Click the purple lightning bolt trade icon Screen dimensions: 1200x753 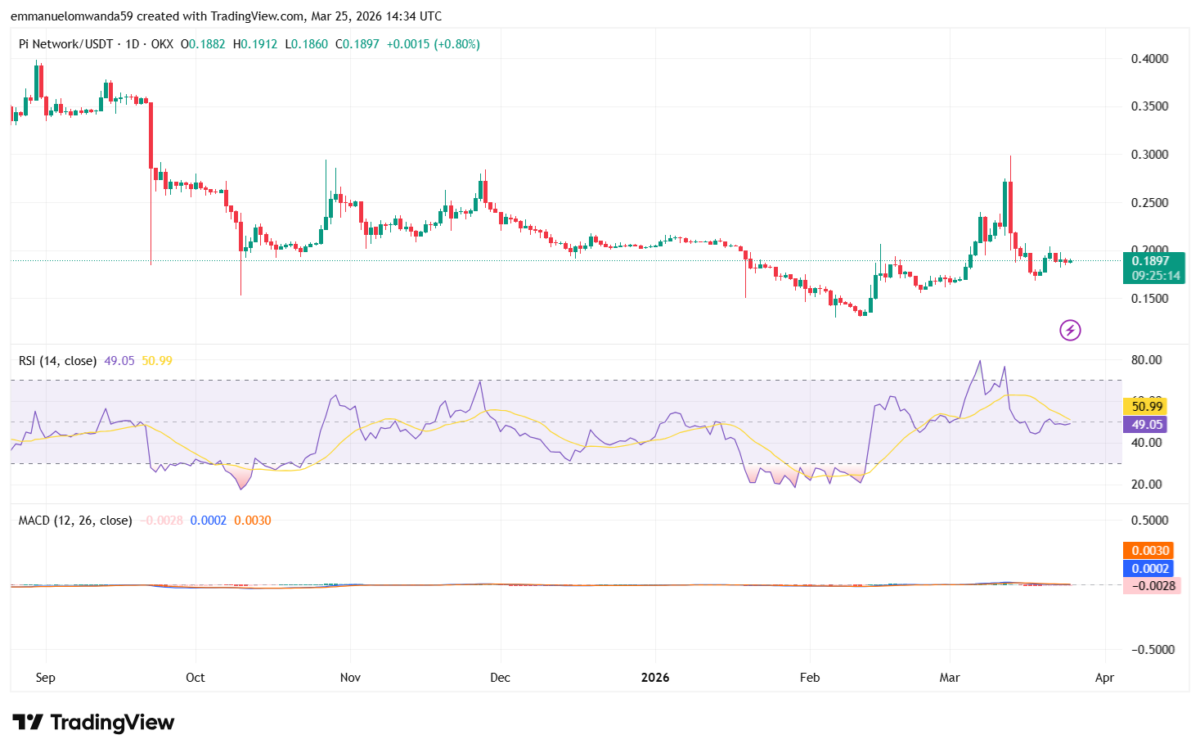[1069, 330]
